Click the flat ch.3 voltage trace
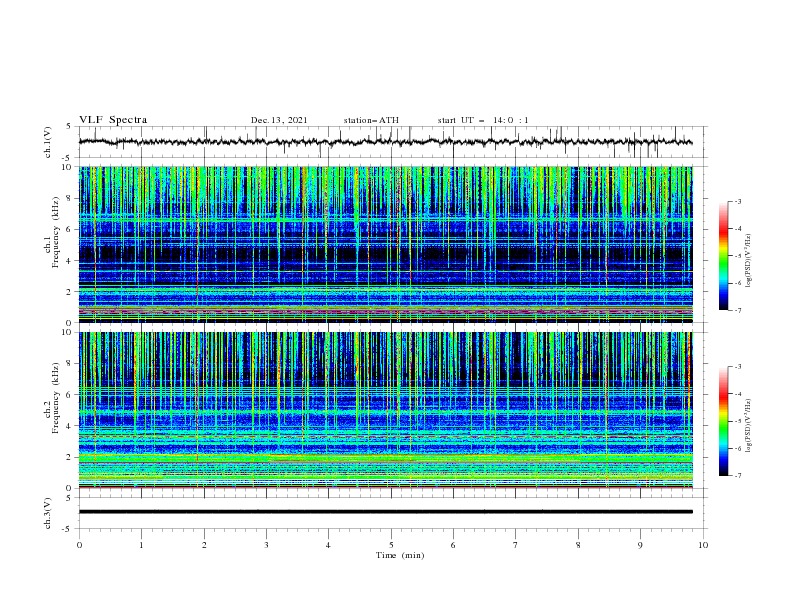792x612 pixels. point(386,512)
